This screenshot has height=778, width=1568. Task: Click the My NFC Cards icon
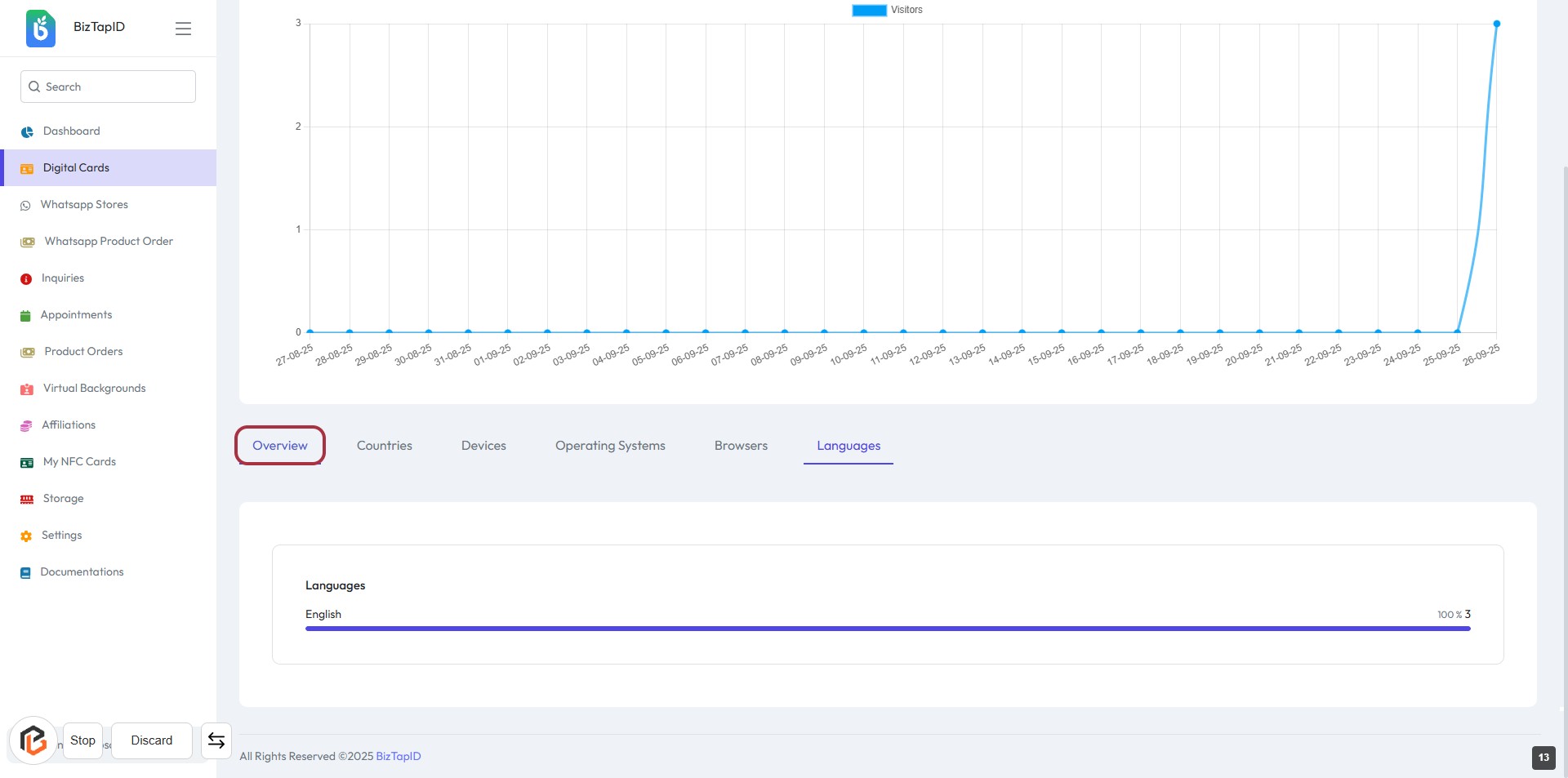click(x=27, y=463)
